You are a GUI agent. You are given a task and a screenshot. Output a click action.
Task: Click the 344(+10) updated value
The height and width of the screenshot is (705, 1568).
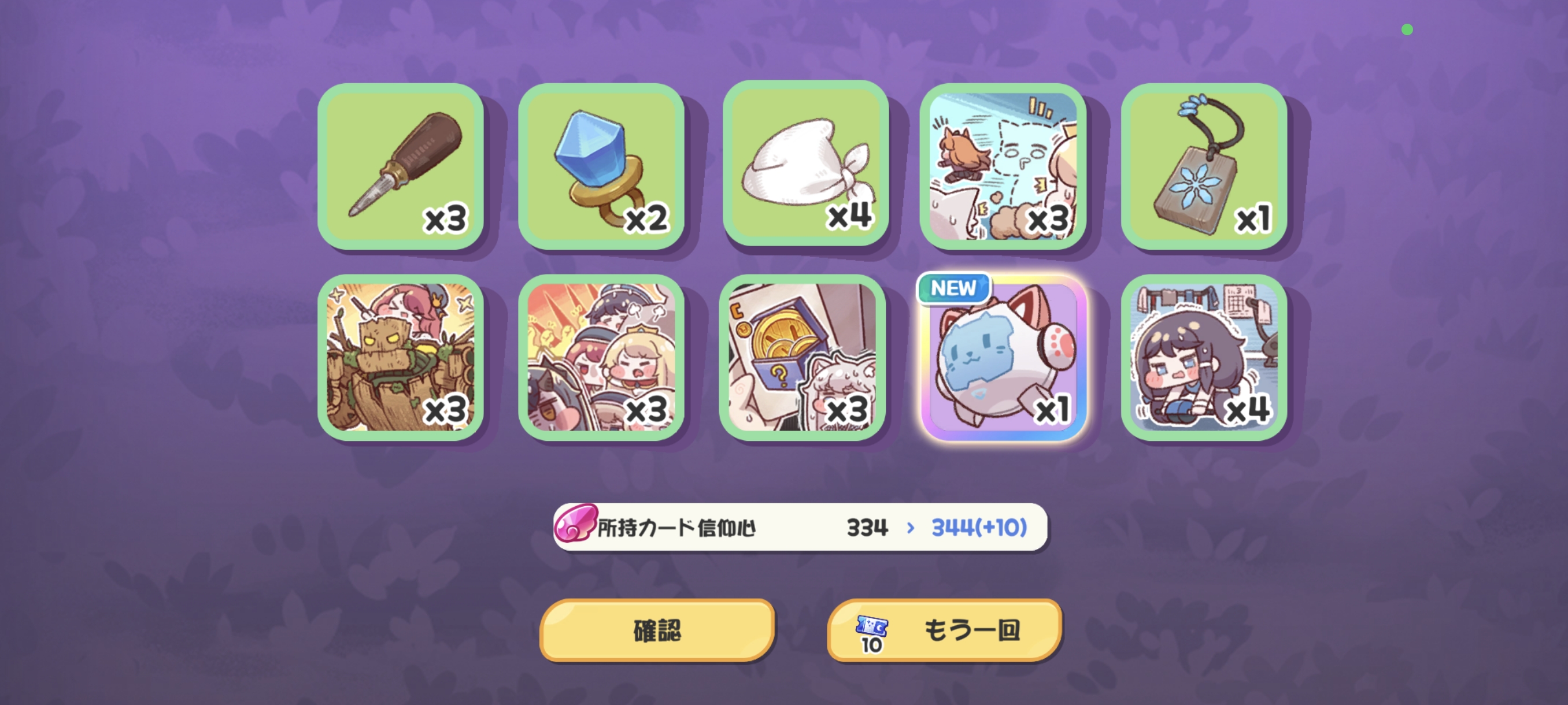tap(979, 528)
